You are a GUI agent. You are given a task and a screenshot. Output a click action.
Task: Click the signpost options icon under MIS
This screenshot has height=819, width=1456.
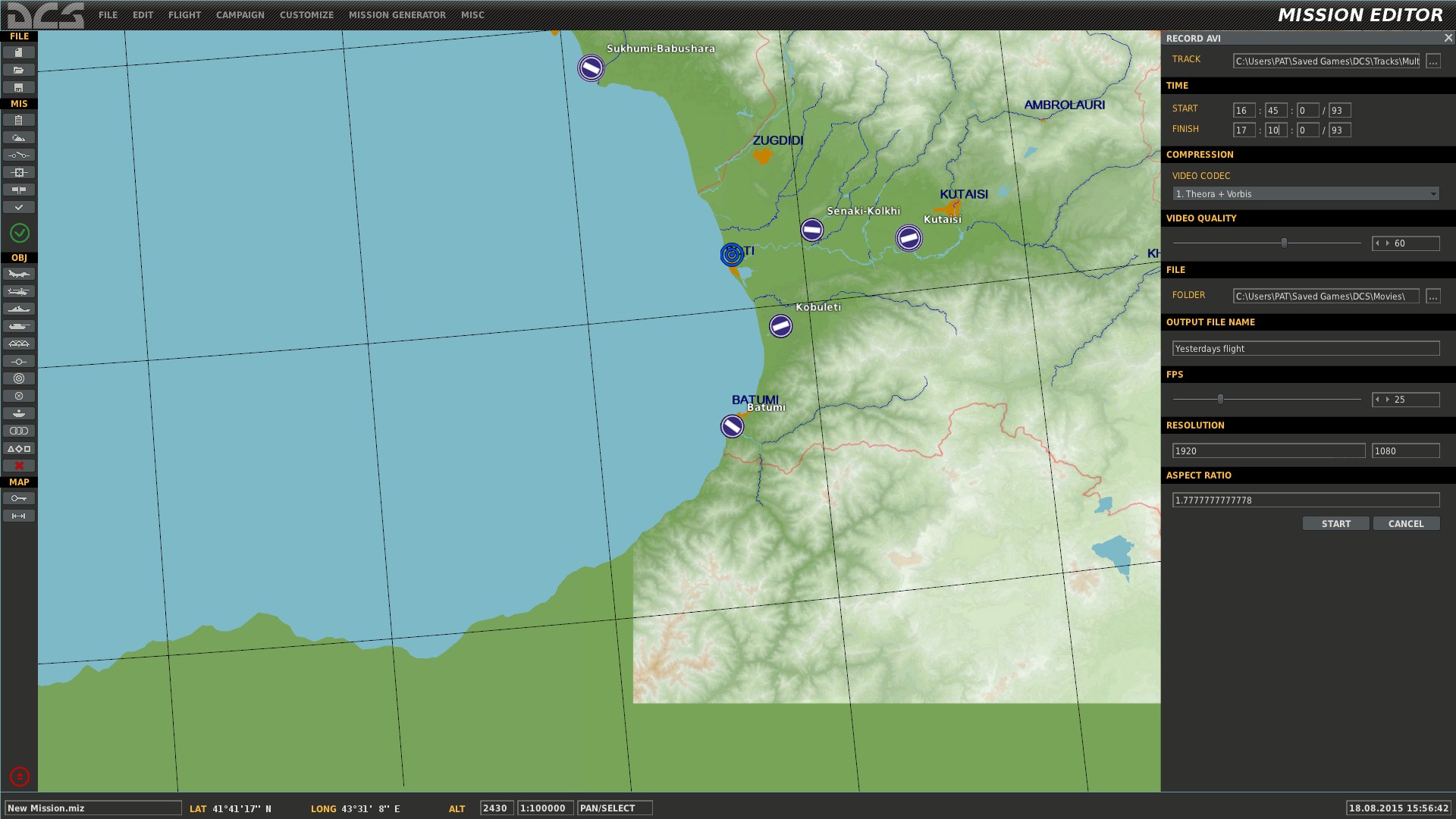19,190
